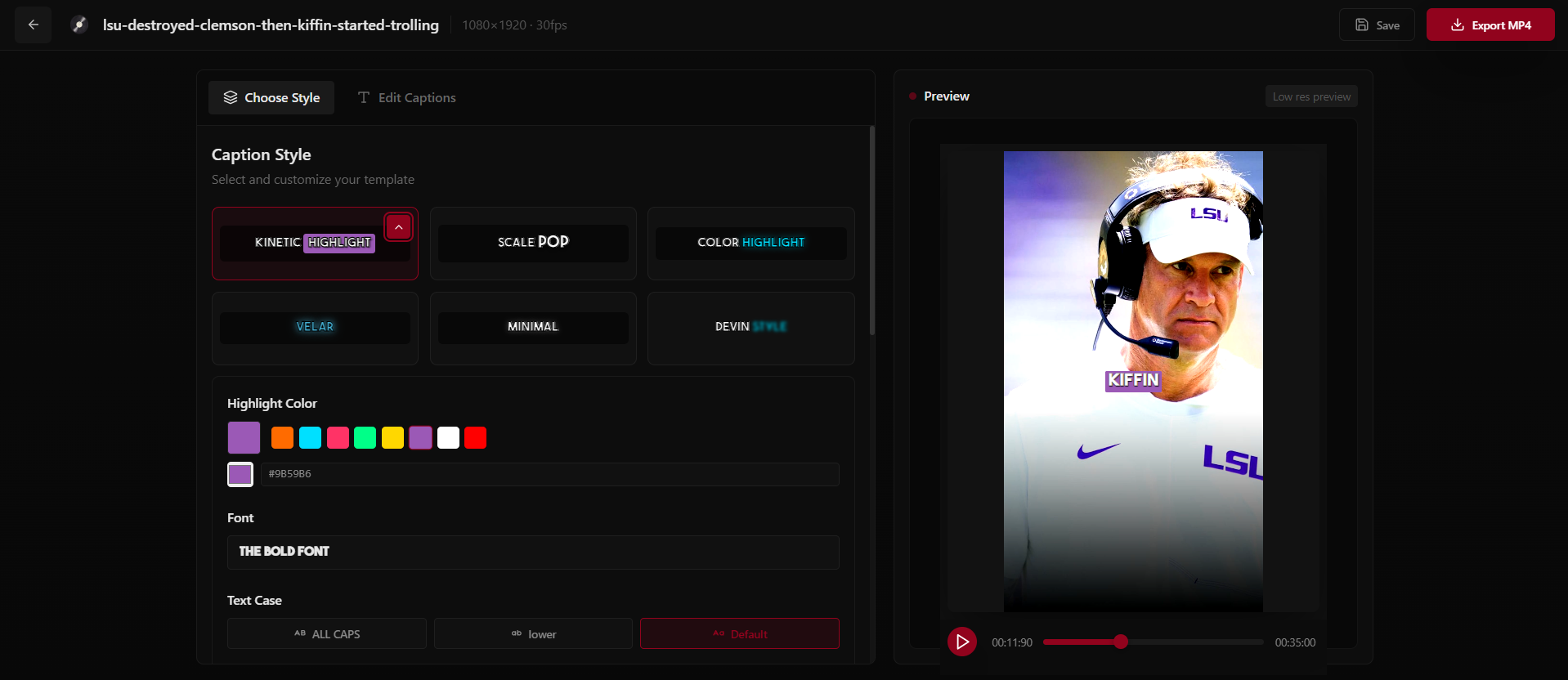The image size is (1568, 680).
Task: Open the custom color picker beside hex field
Action: click(240, 474)
